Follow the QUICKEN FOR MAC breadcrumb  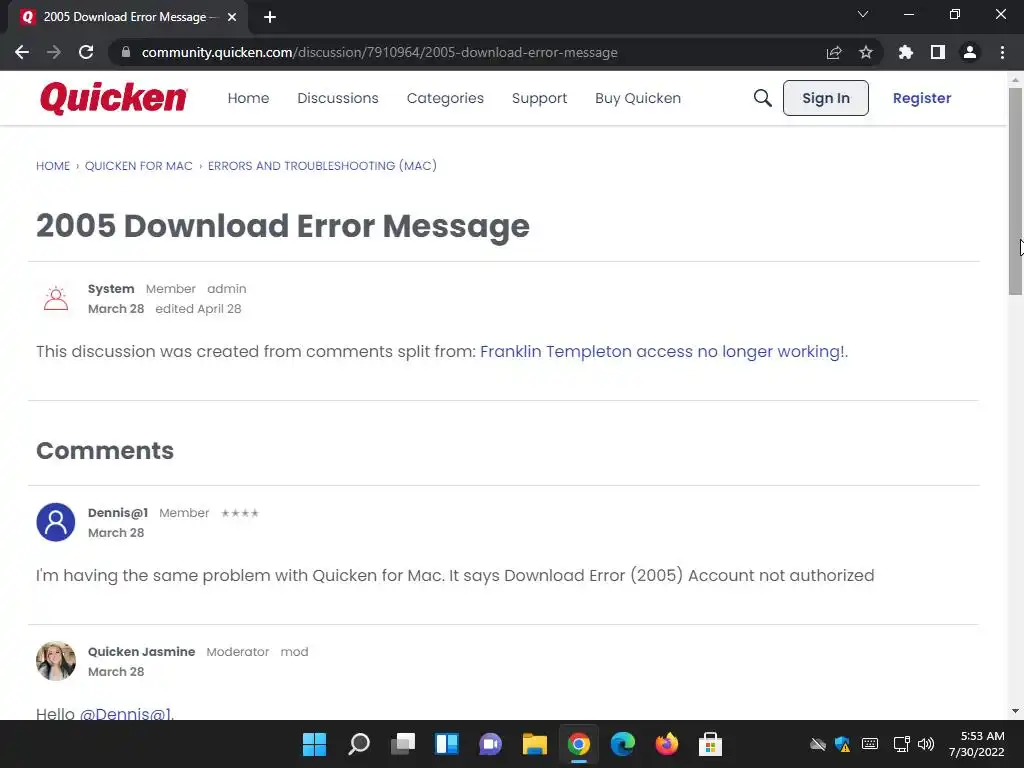[138, 166]
